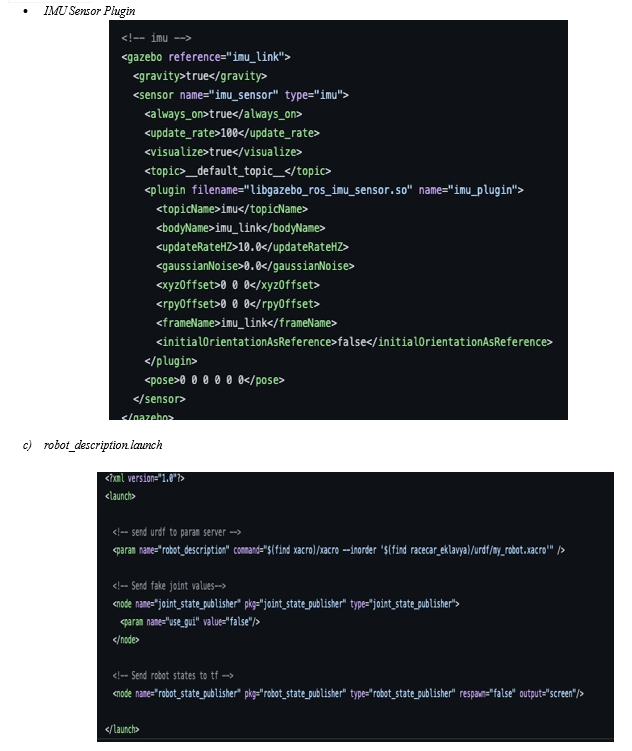Click the robot_state_publisher node line

pos(348,693)
